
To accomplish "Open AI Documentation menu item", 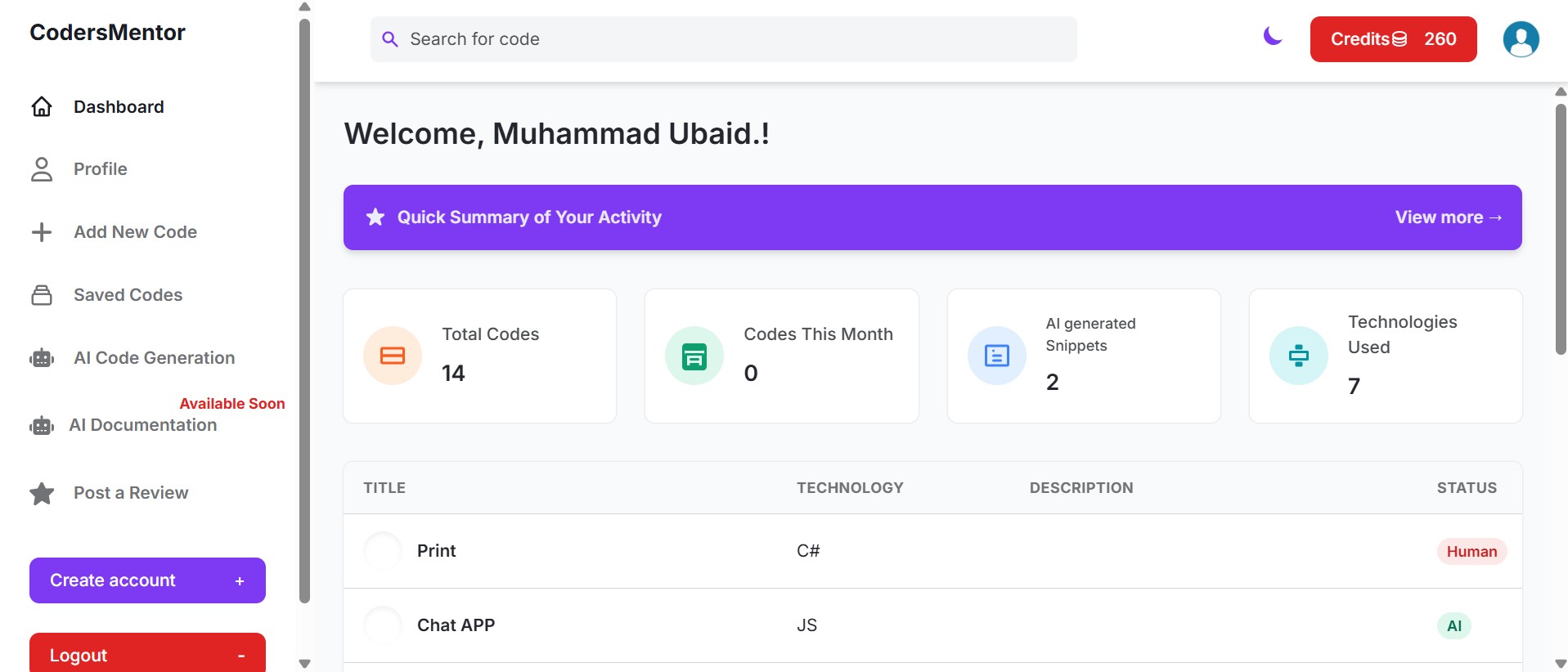I will tap(143, 425).
